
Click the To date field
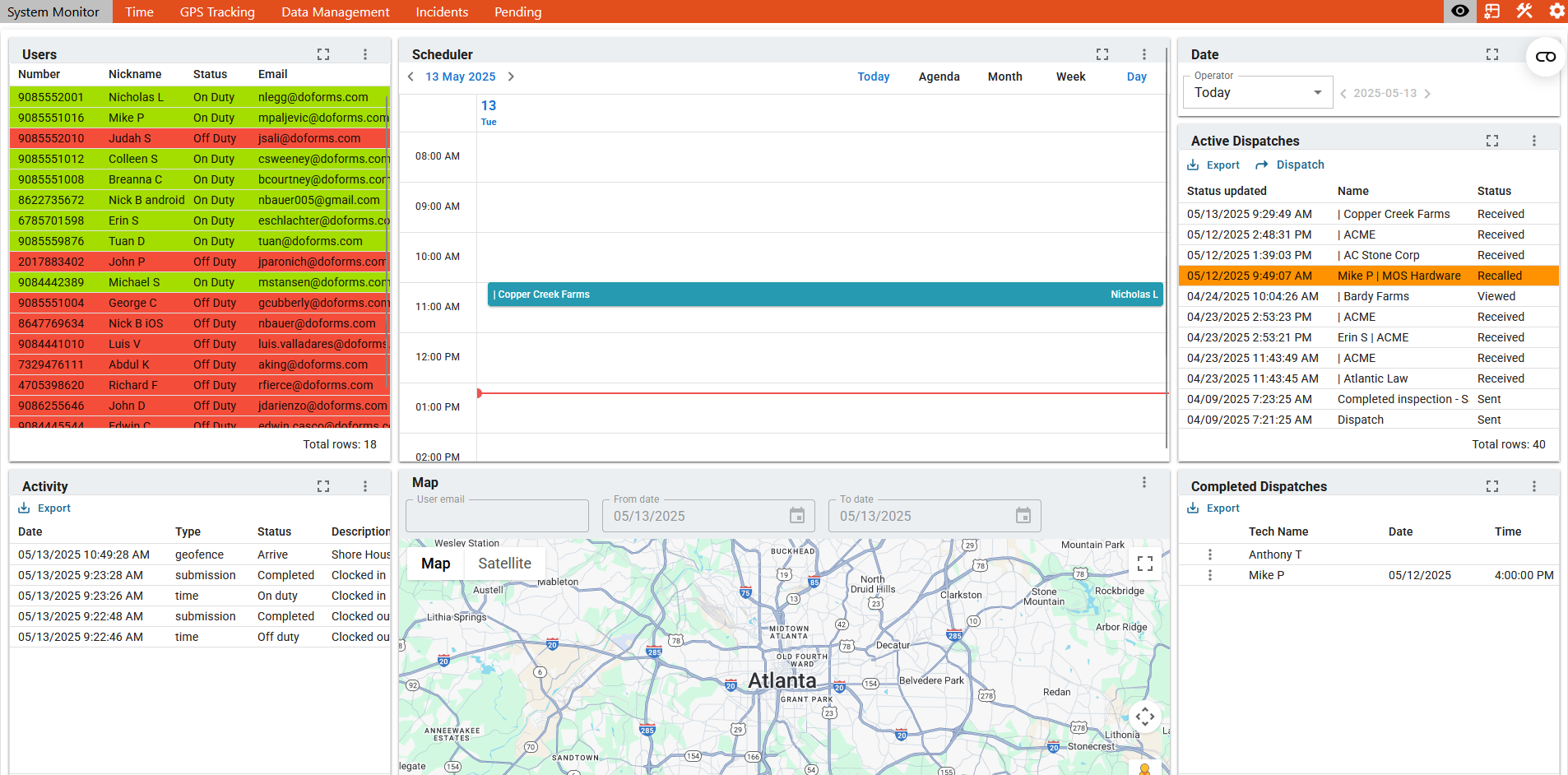click(935, 516)
